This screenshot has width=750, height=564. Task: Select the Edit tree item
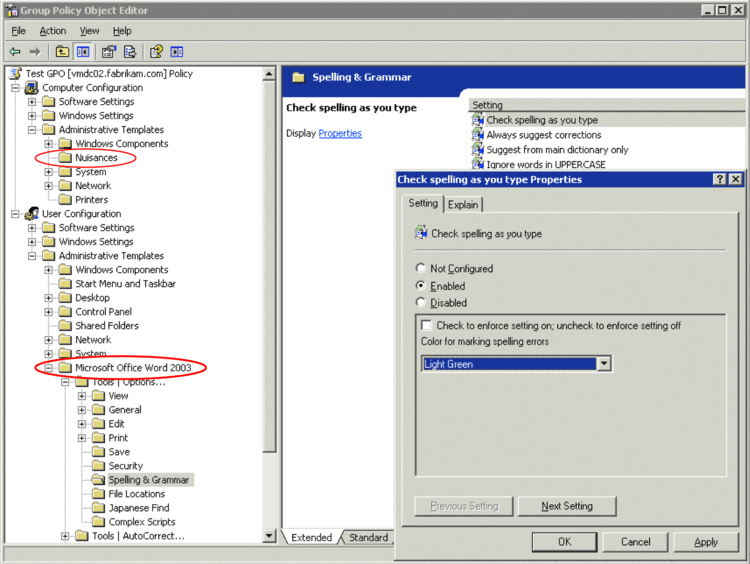116,424
